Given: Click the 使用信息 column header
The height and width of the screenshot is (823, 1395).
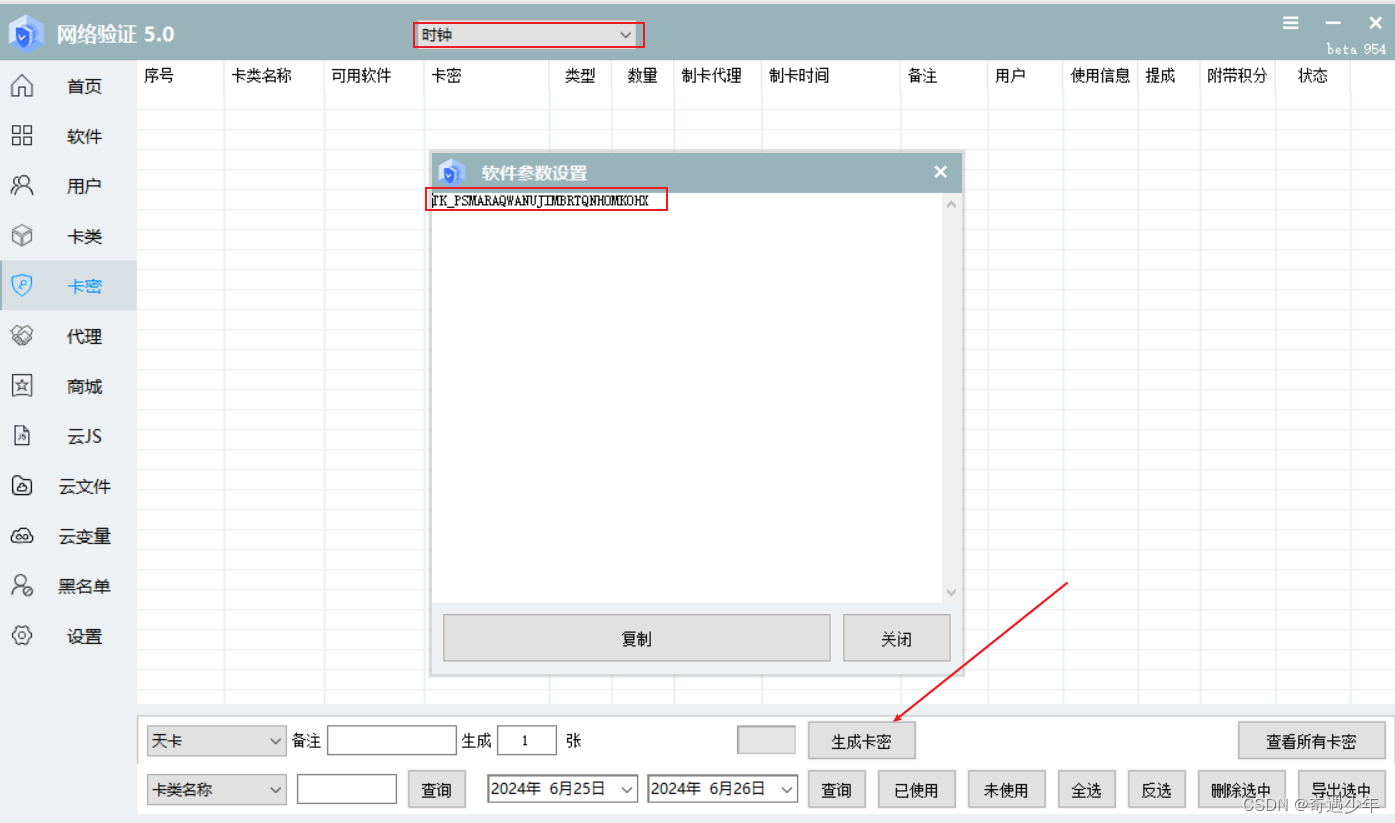Looking at the screenshot, I should pos(1100,75).
